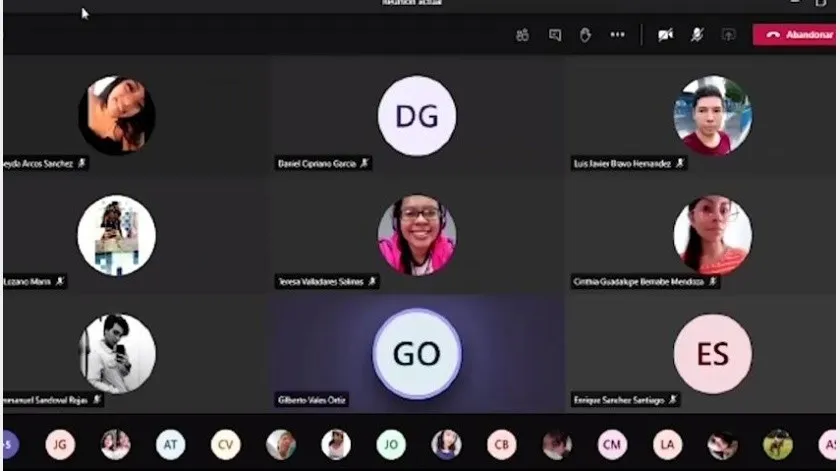The width and height of the screenshot is (840, 471).
Task: Toggle the camera on
Action: pos(665,35)
